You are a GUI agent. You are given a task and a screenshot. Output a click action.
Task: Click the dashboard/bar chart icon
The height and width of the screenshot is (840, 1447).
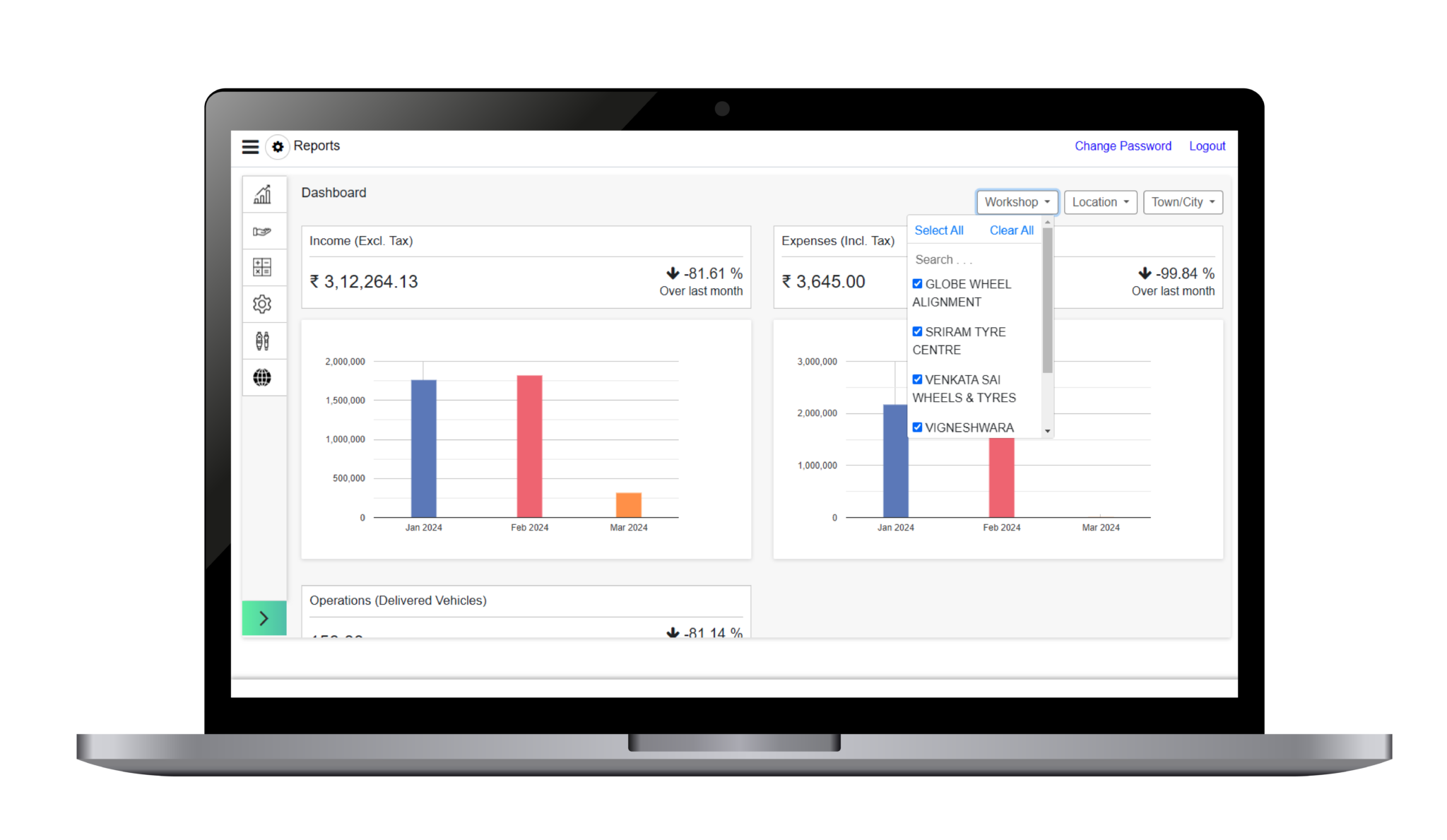(x=263, y=197)
